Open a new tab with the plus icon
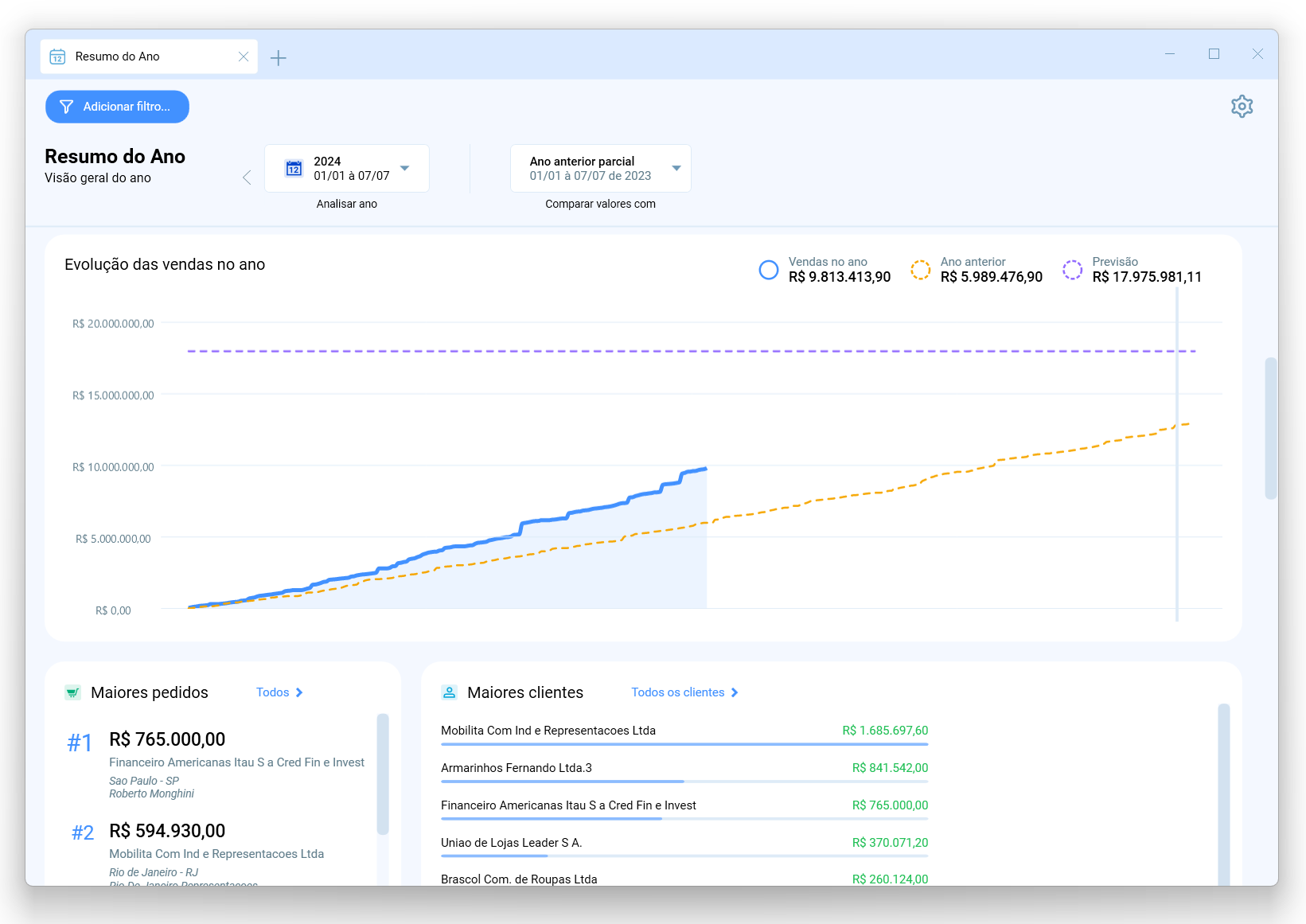 pos(278,57)
